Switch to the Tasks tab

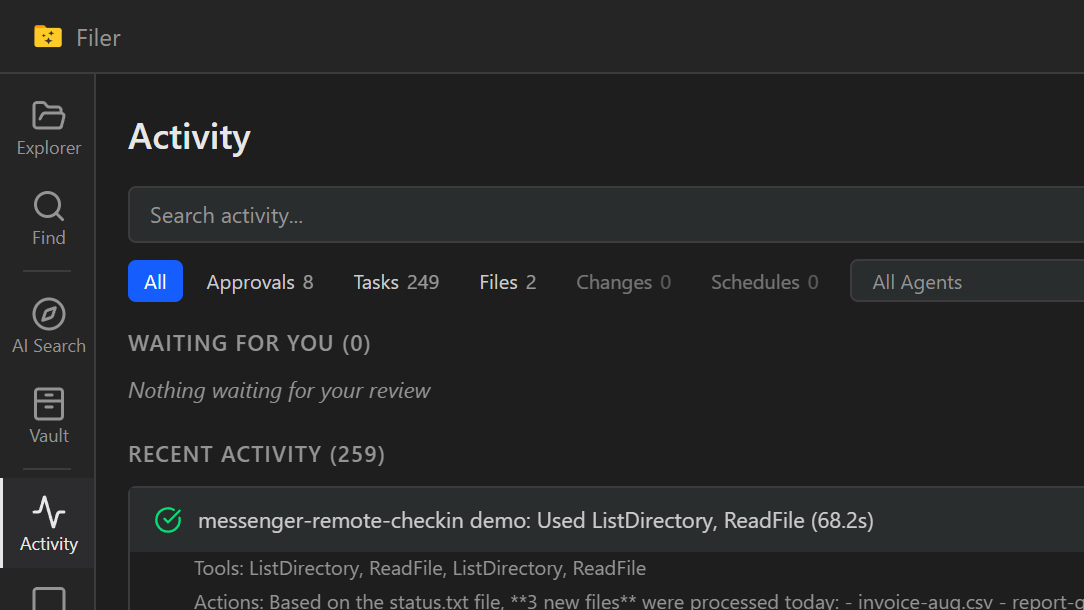[x=396, y=282]
